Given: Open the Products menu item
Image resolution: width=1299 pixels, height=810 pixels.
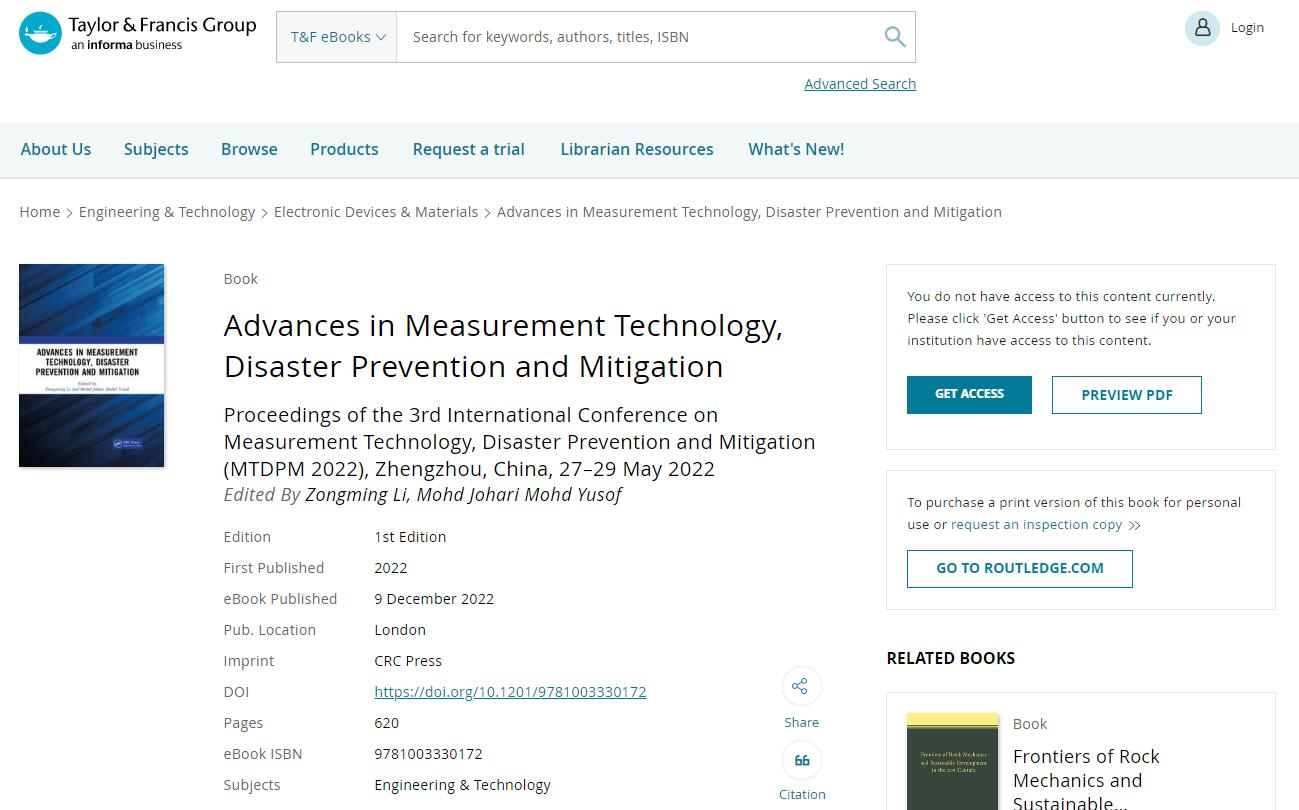Looking at the screenshot, I should click(x=344, y=149).
